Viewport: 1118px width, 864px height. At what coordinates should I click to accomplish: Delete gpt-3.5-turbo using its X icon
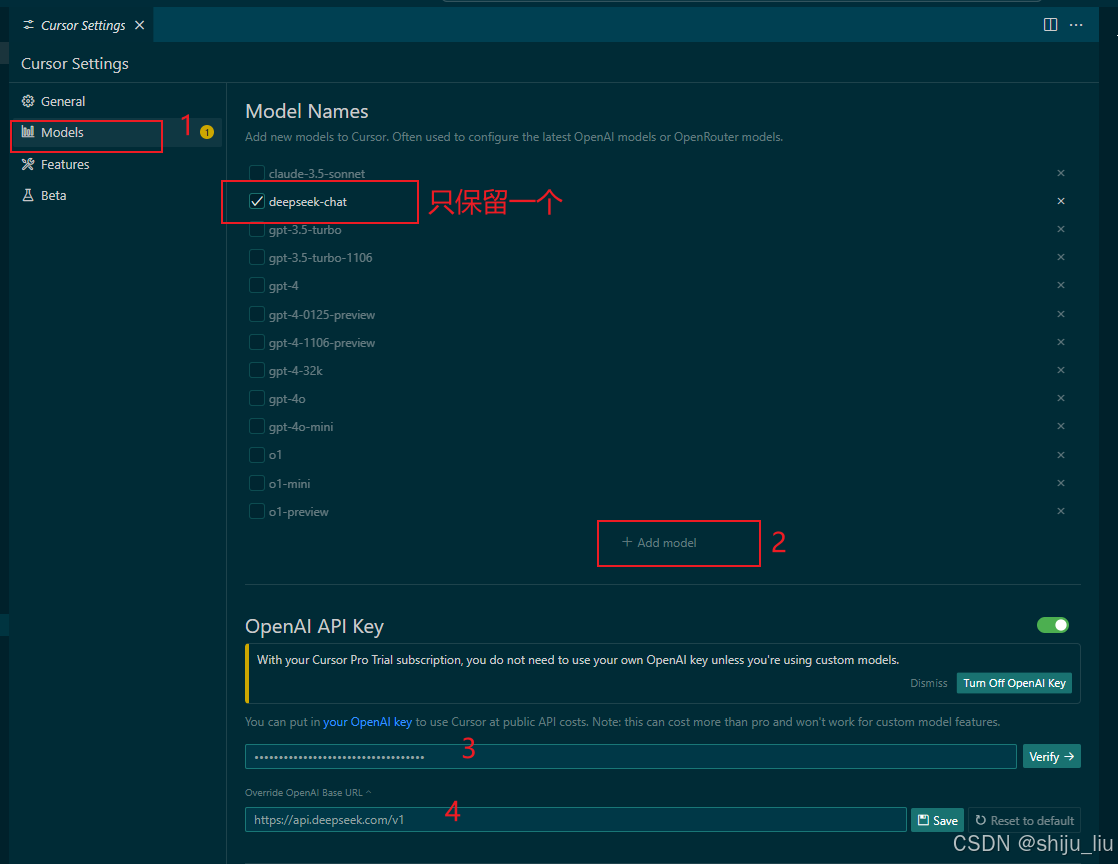(x=1061, y=229)
